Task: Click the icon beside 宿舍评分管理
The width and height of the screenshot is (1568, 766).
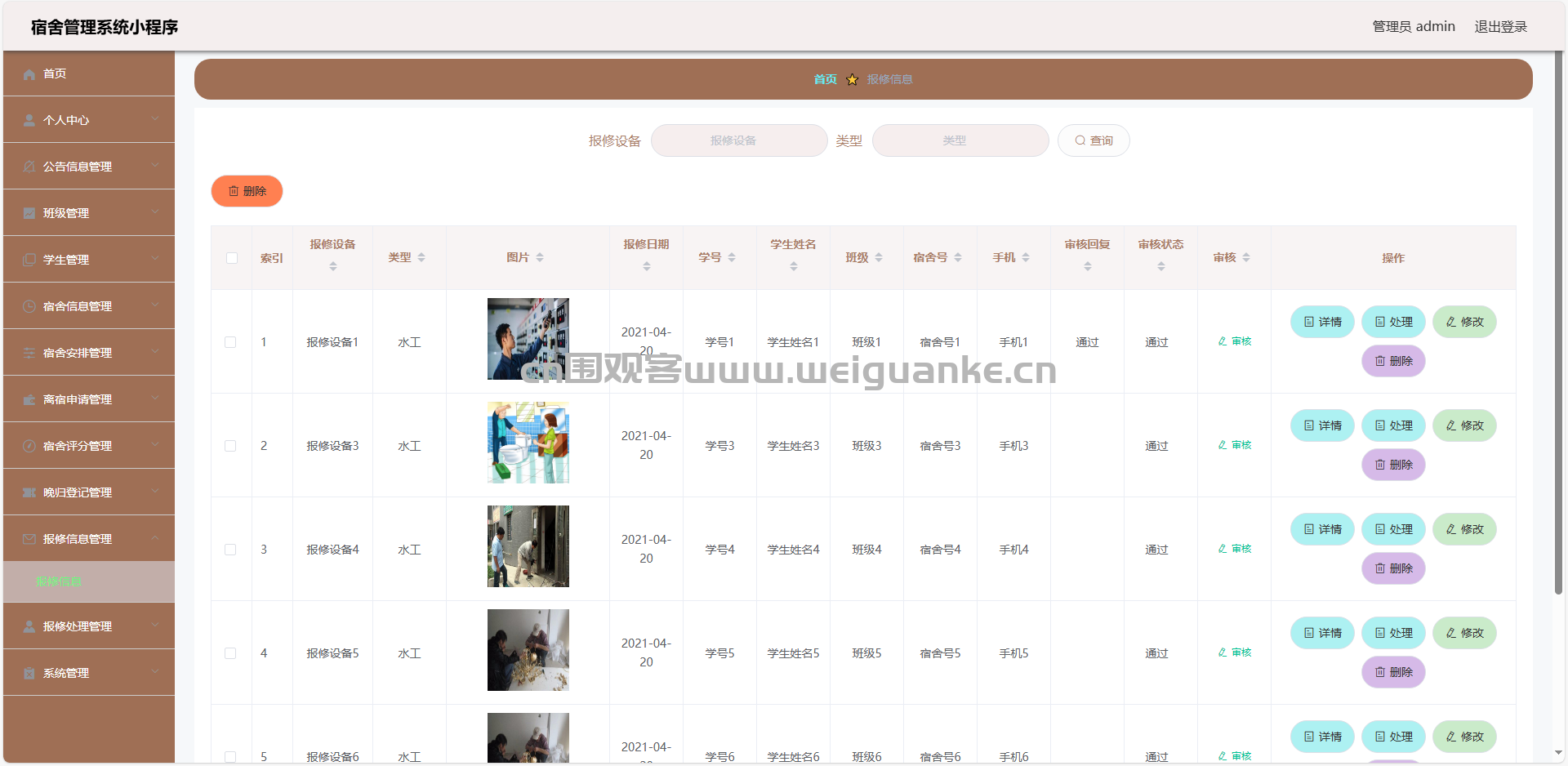Action: pos(29,447)
